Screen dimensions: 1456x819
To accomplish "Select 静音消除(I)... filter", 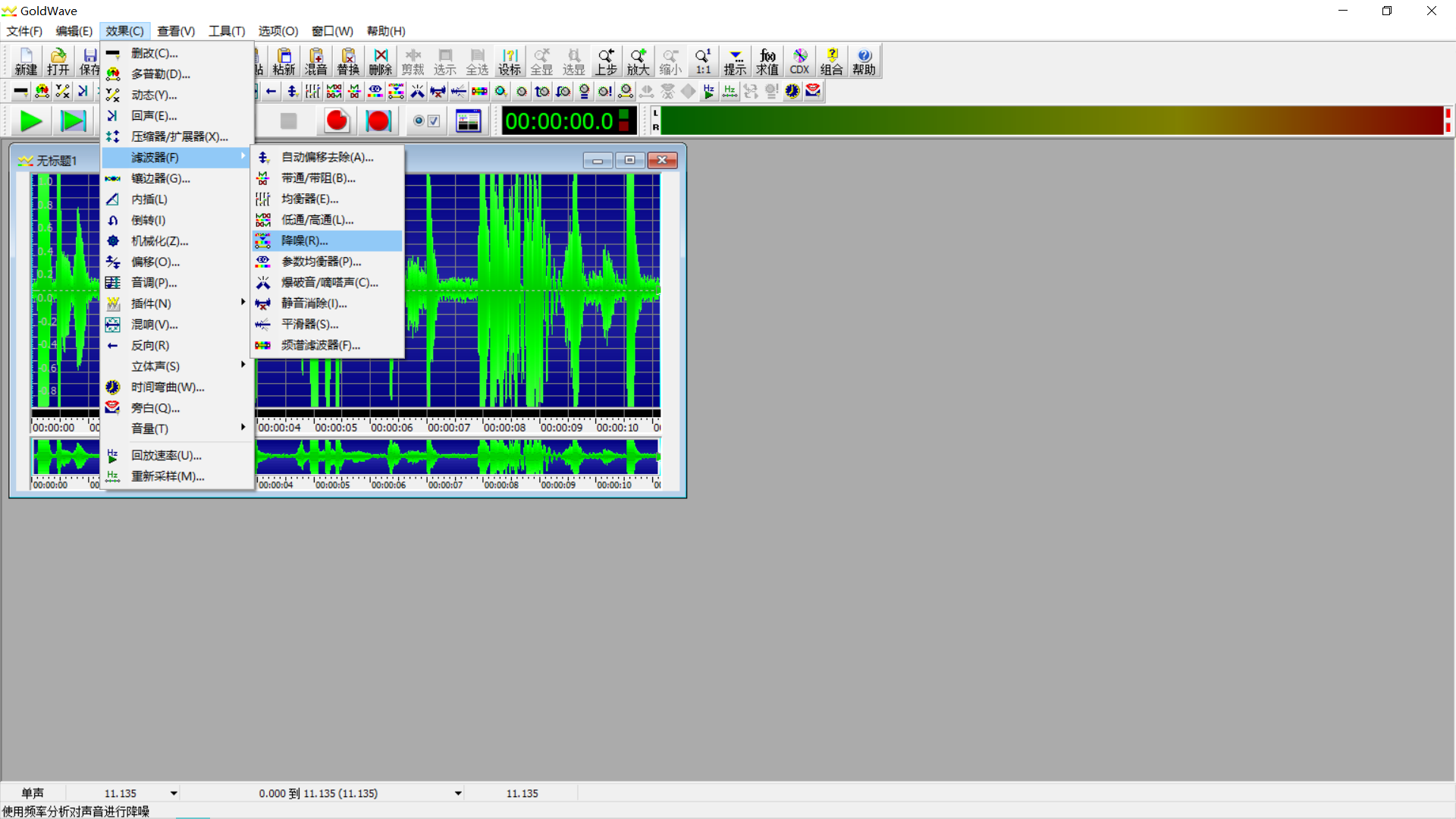I will [327, 303].
